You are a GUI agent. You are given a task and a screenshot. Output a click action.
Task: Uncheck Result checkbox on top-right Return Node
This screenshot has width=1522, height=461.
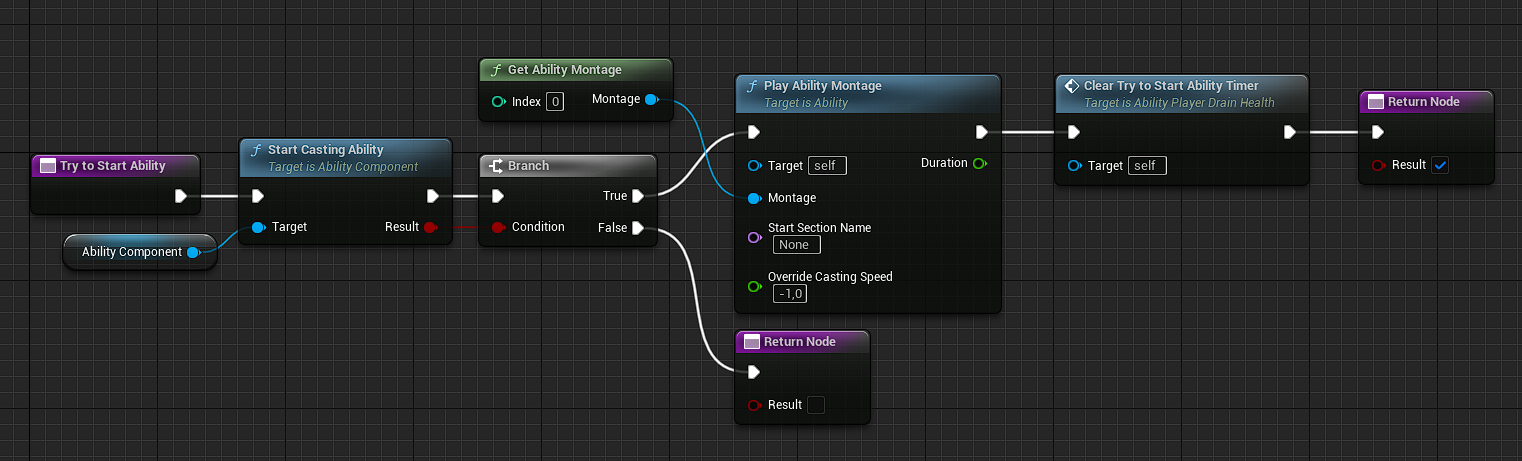(1440, 165)
